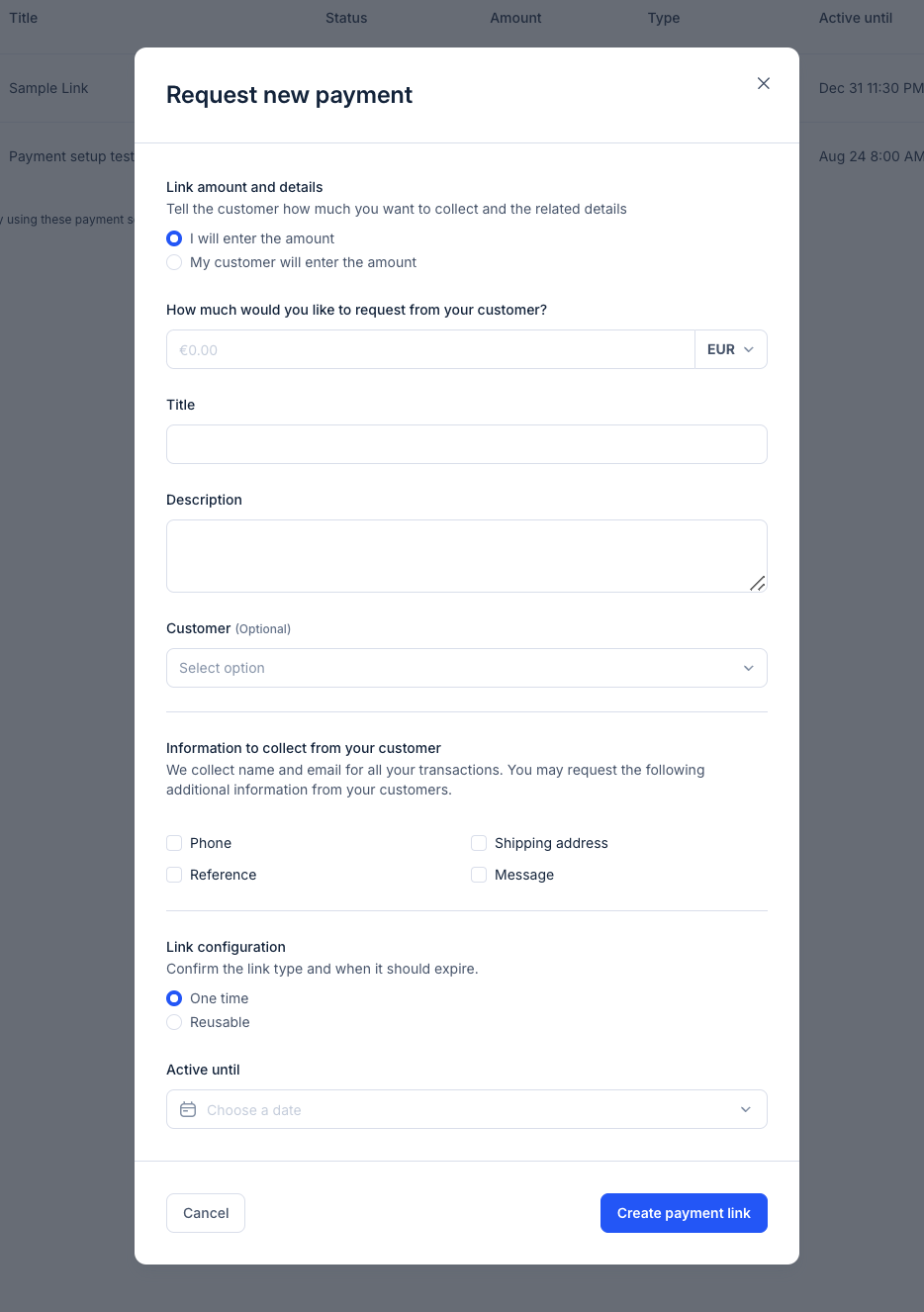Select 'My customer will enter the amount'
The height and width of the screenshot is (1312, 924).
(x=174, y=262)
